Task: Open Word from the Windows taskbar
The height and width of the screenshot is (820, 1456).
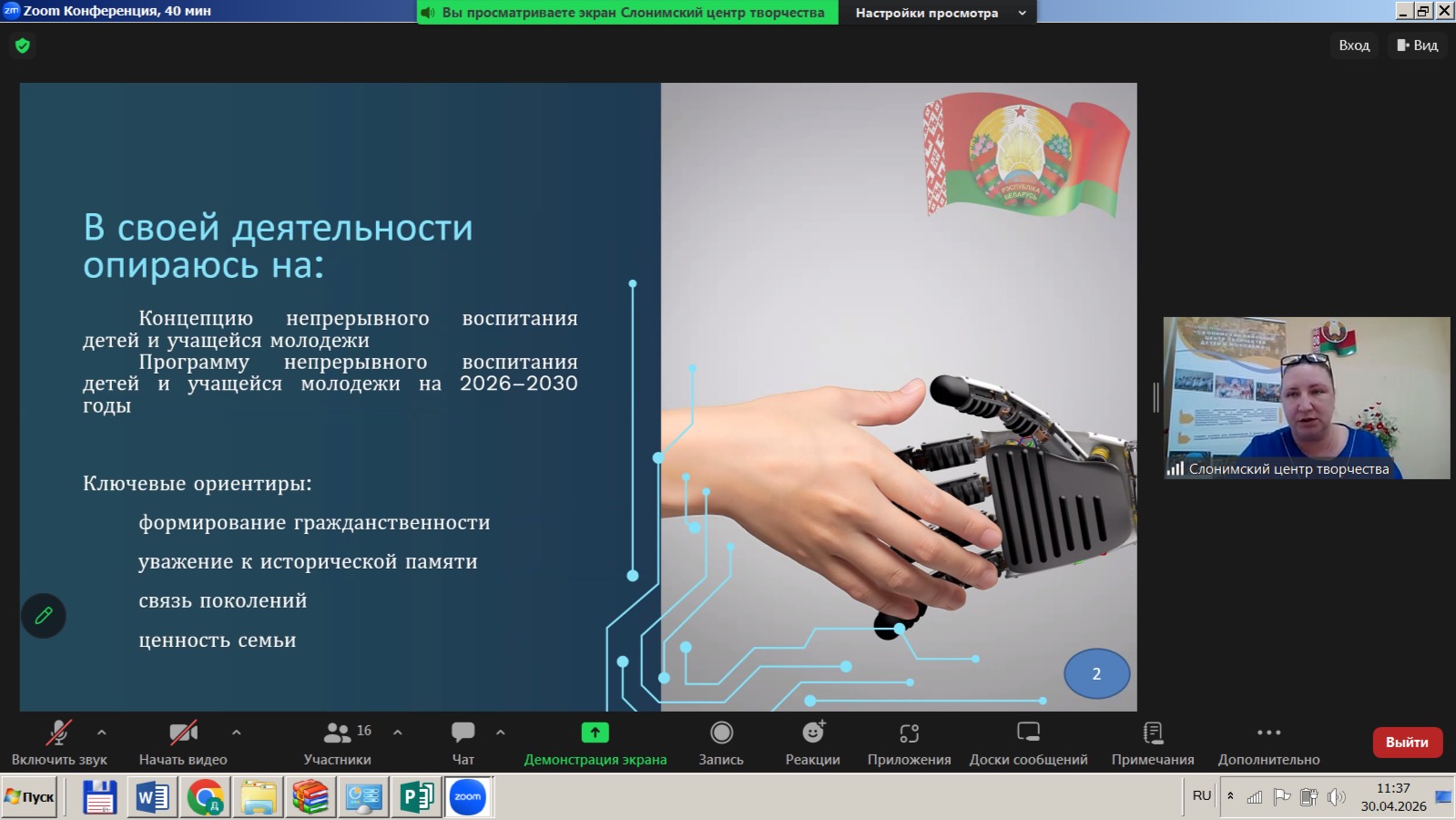Action: click(x=152, y=798)
